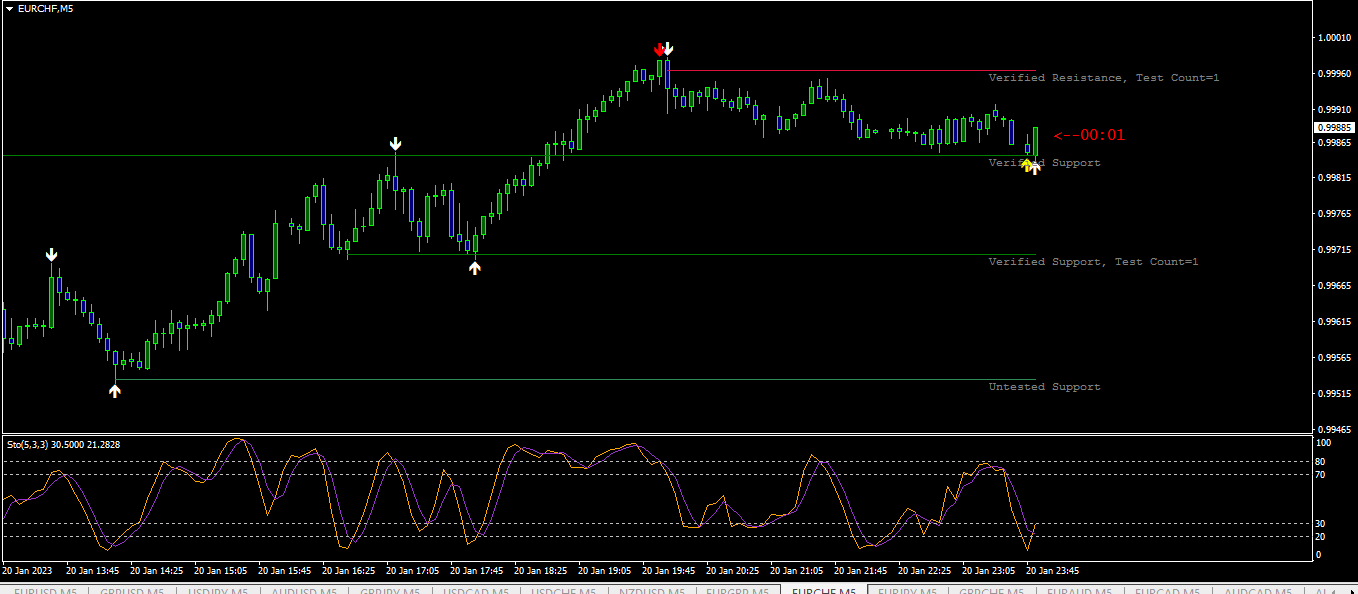This screenshot has width=1358, height=594.
Task: Click the current price tag 0.99885
Action: coord(1335,128)
